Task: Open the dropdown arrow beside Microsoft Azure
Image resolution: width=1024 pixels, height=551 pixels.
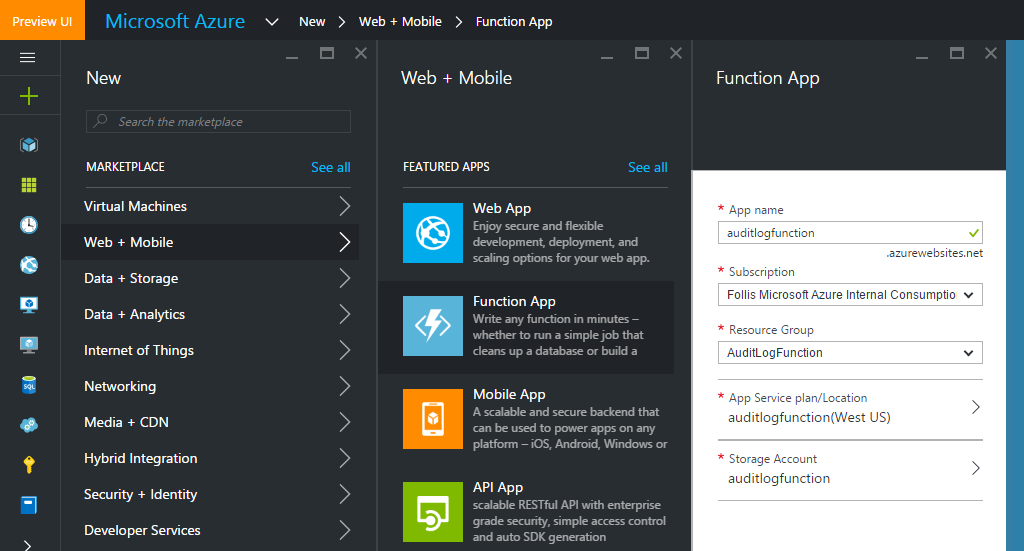Action: [x=272, y=22]
